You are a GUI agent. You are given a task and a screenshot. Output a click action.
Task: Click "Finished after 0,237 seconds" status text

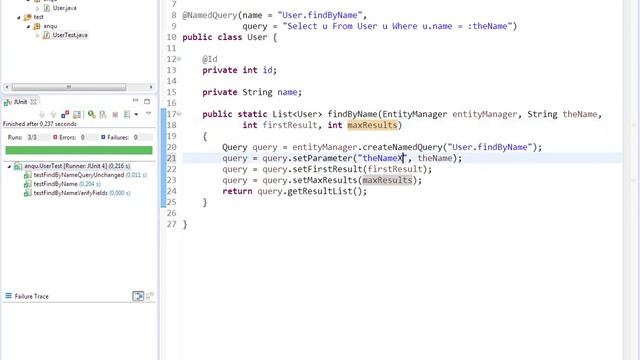point(40,124)
